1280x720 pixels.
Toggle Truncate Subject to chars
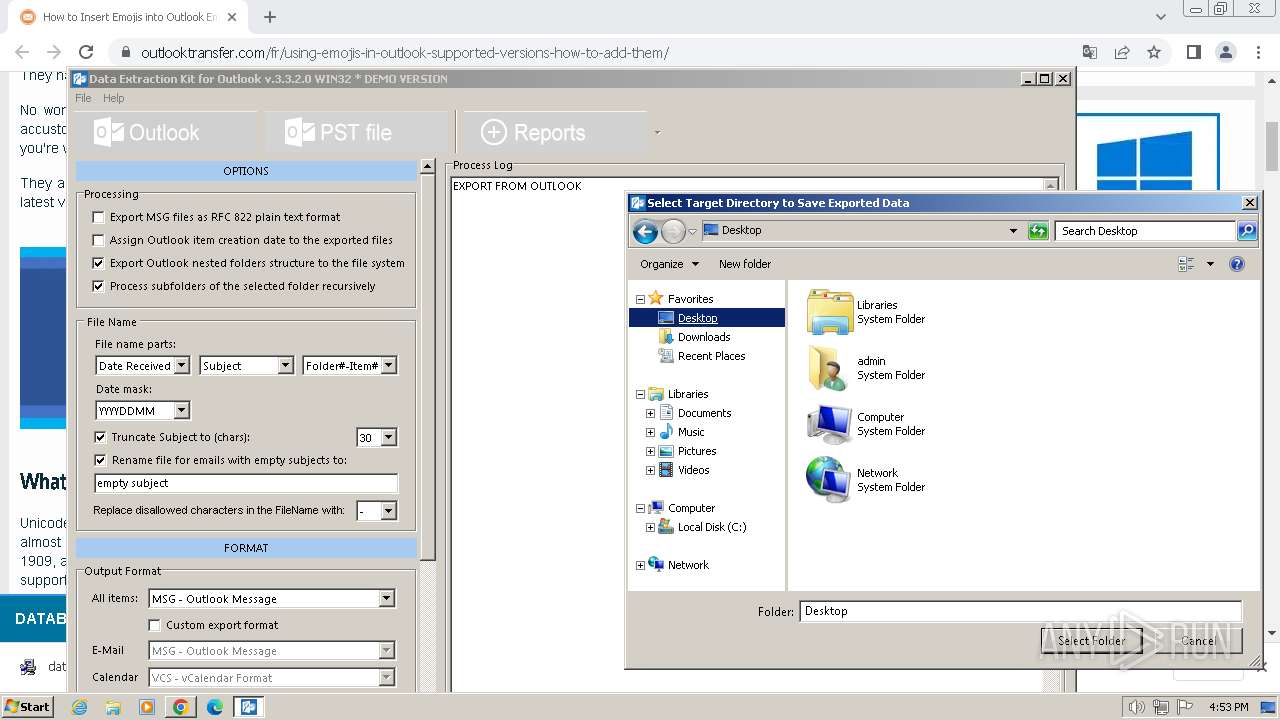pyautogui.click(x=100, y=437)
